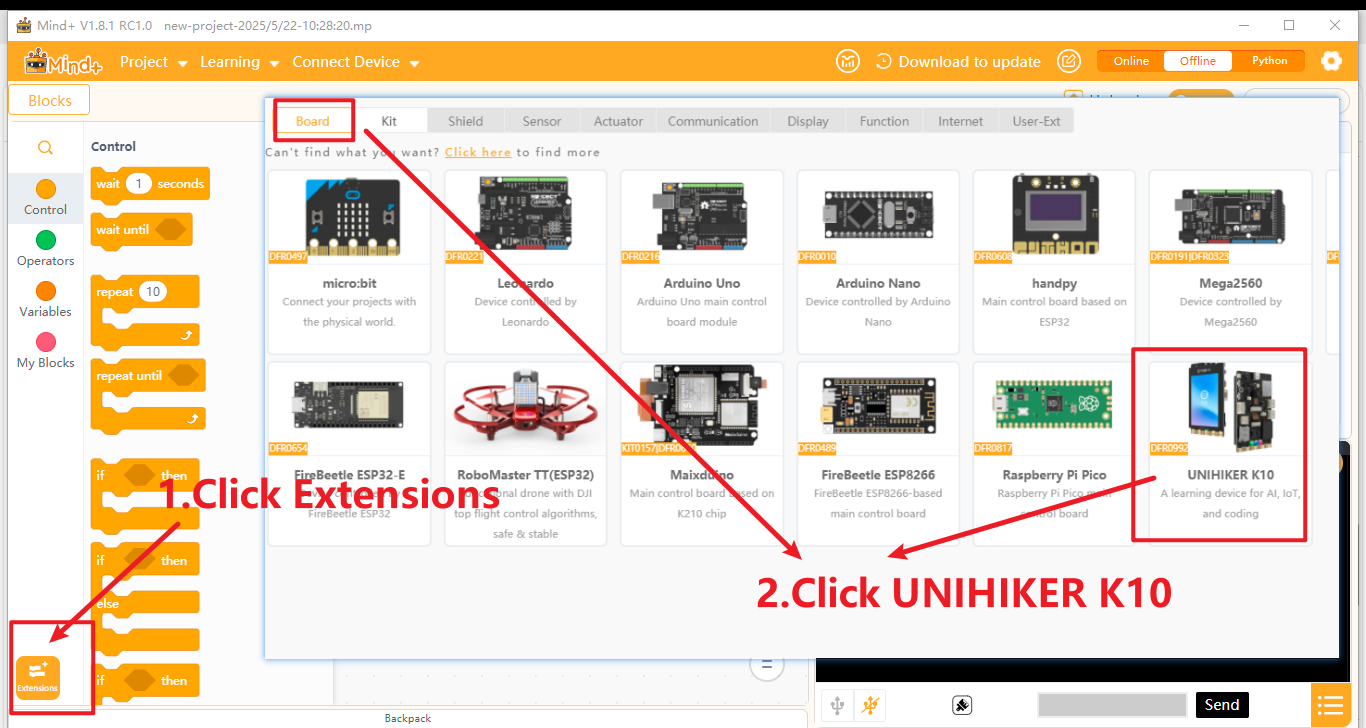The width and height of the screenshot is (1366, 728).
Task: Choose the Mega2560 board card
Action: click(1230, 262)
